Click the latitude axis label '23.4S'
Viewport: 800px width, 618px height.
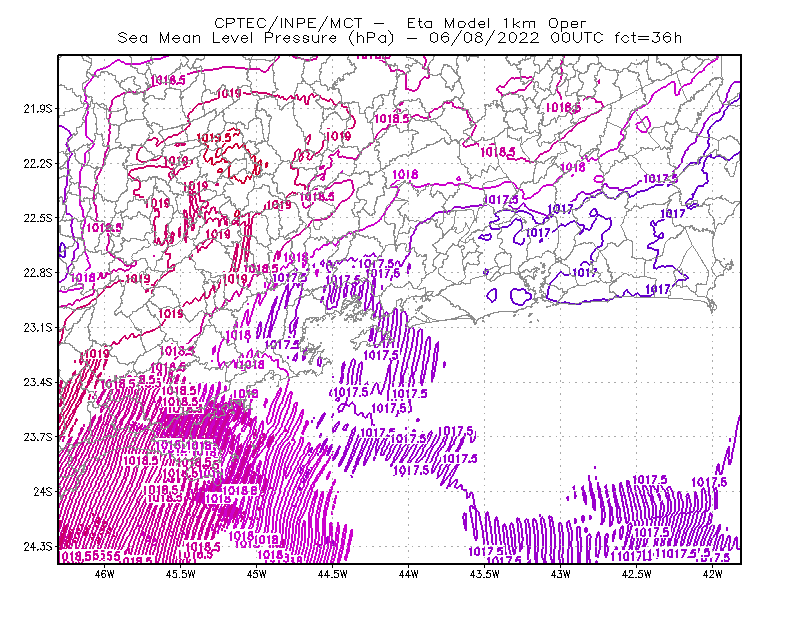coord(38,382)
